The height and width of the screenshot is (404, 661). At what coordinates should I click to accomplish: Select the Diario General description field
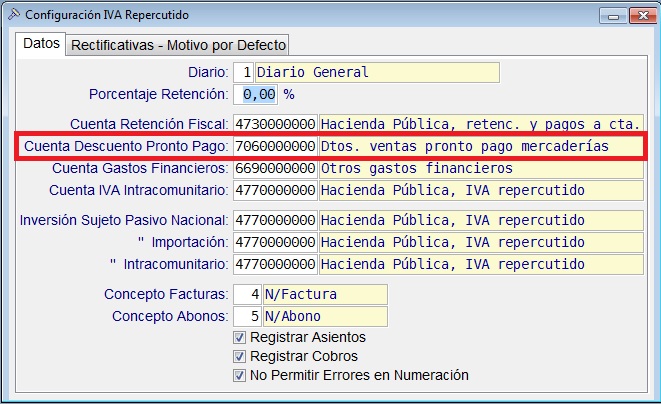point(377,73)
